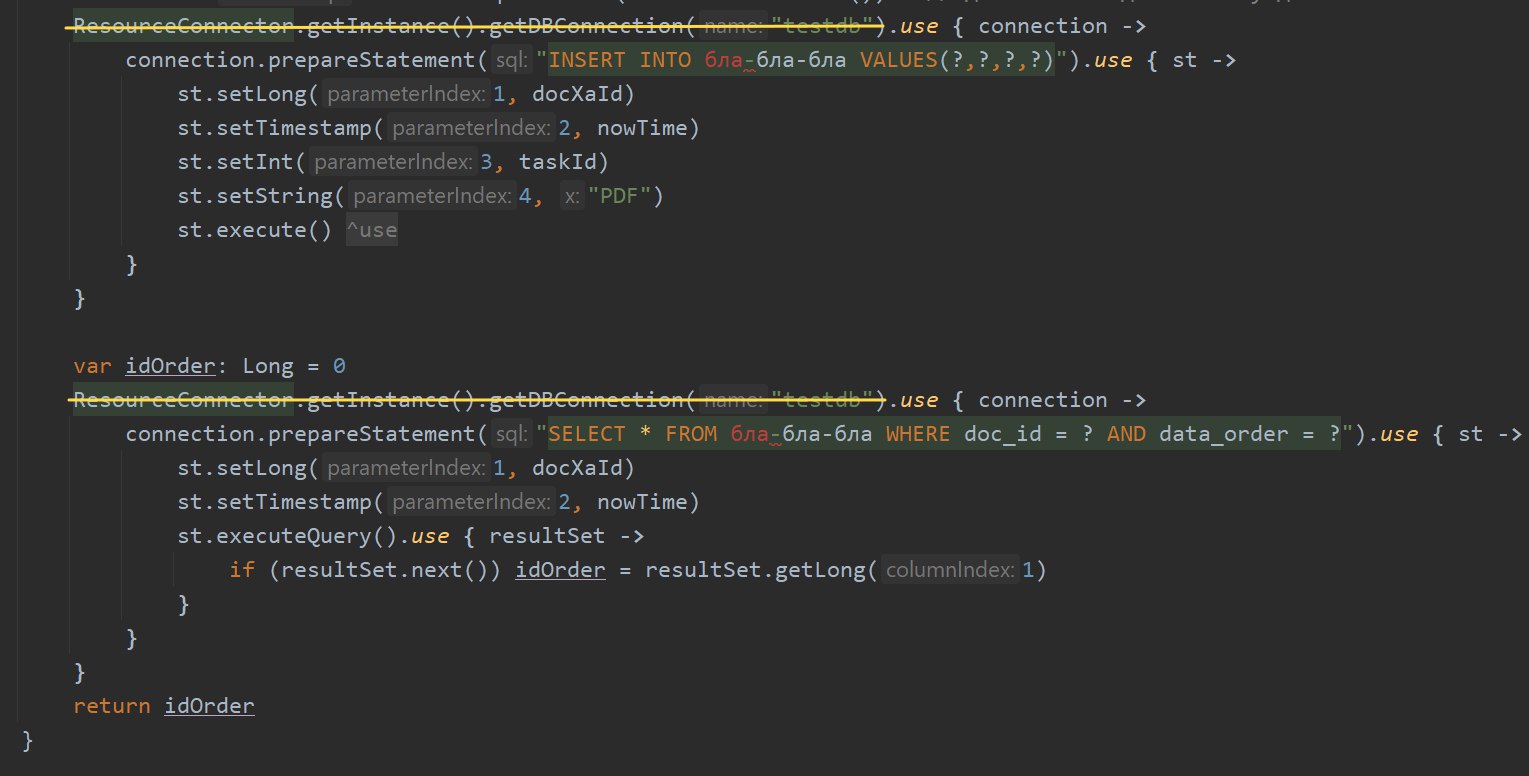This screenshot has height=776, width=1529.
Task: Click the Long type annotation
Action: coord(269,366)
